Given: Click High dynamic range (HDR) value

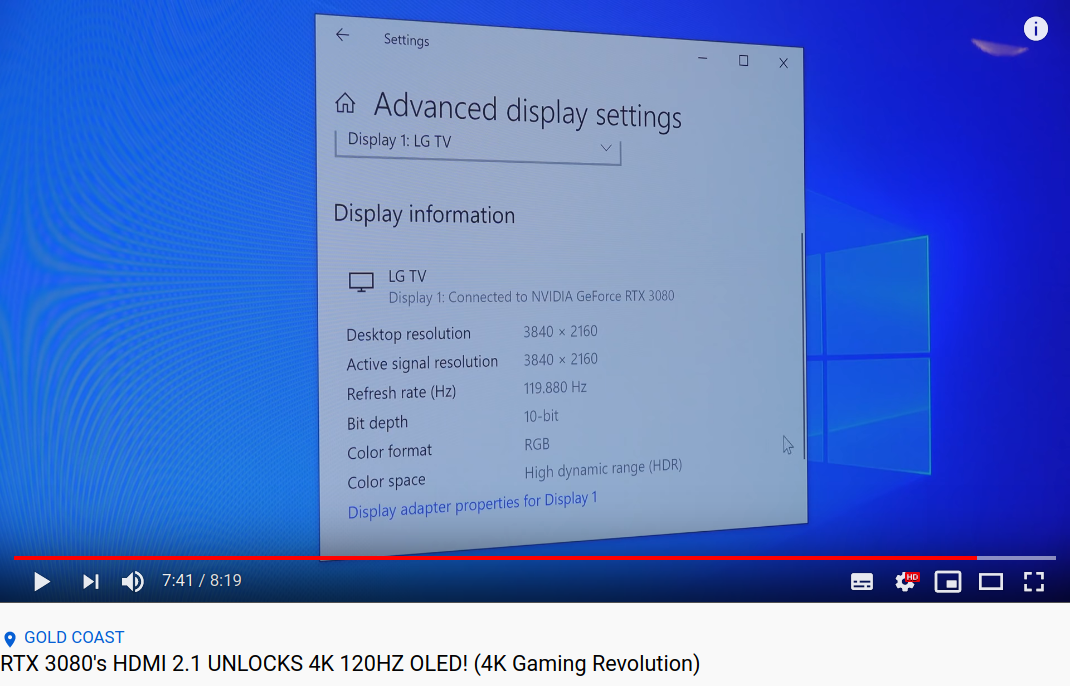Looking at the screenshot, I should coord(603,468).
